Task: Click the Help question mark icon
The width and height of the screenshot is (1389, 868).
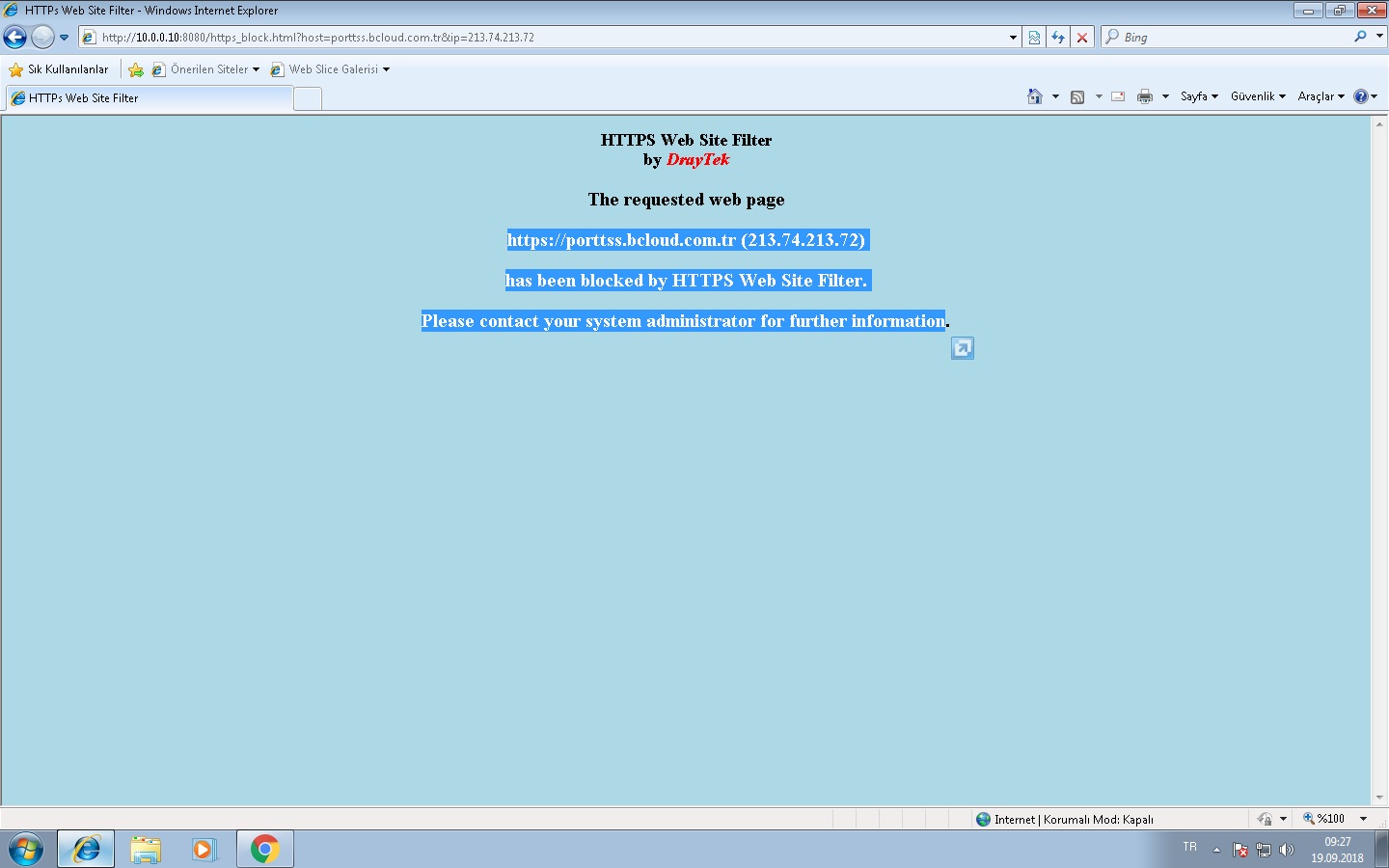Action: (1360, 96)
